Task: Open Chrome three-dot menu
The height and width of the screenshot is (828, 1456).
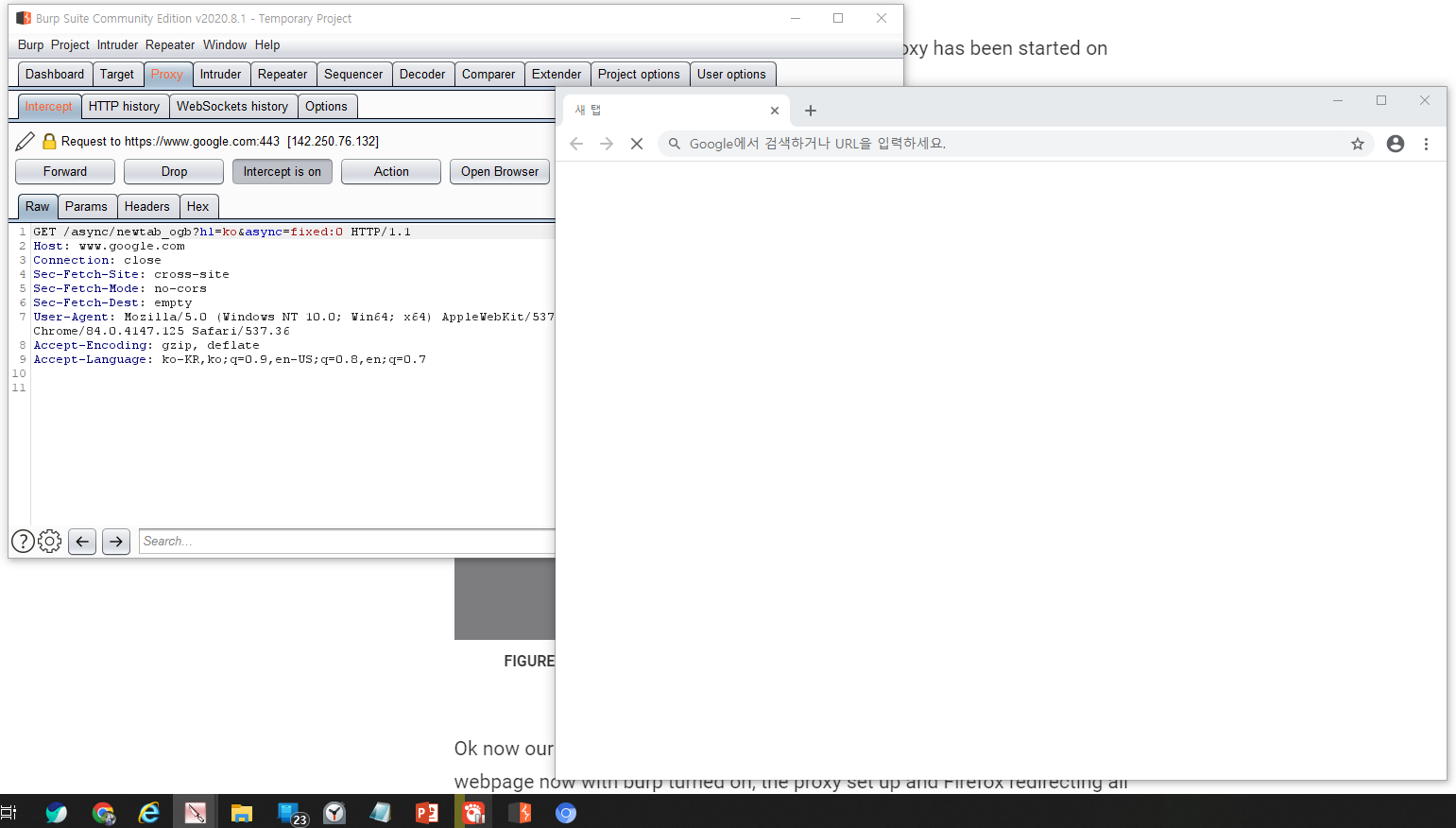Action: coord(1427,144)
